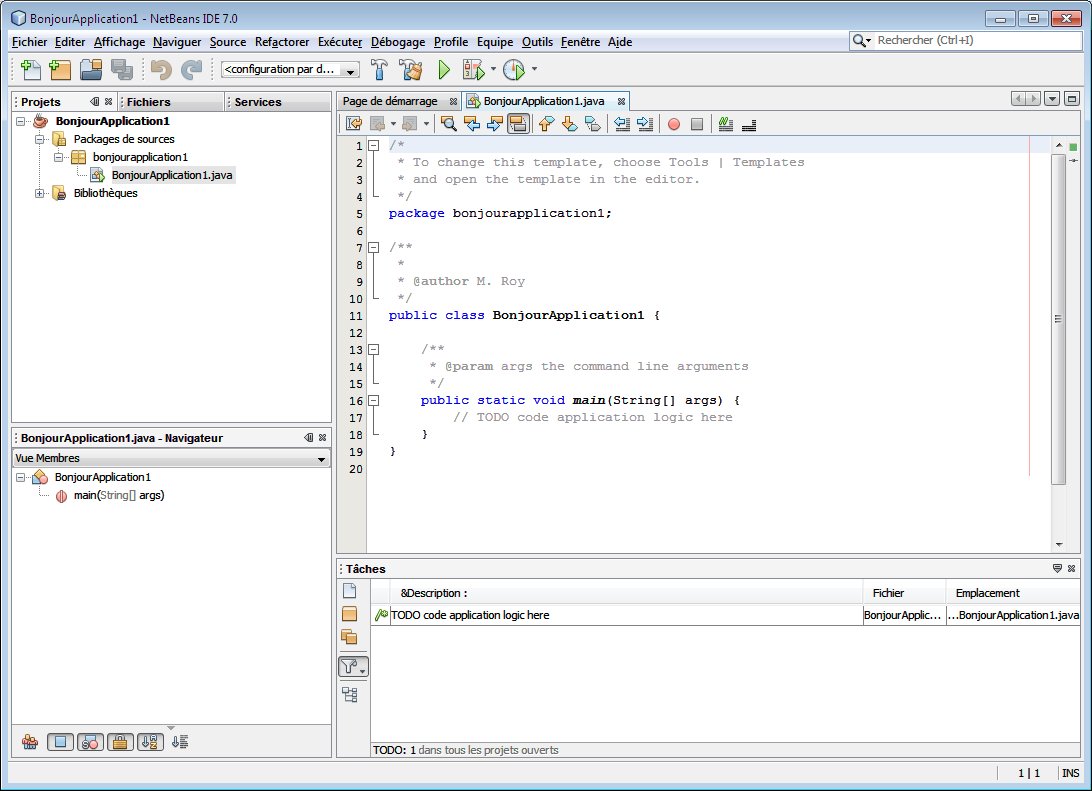Collapse BonjourApplication1 project node
Image resolution: width=1092 pixels, height=791 pixels.
(x=20, y=121)
